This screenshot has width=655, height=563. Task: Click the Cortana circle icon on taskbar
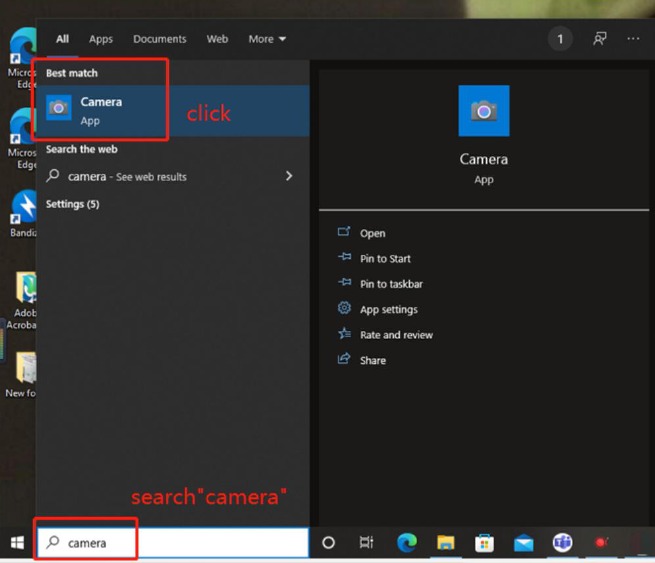pyautogui.click(x=328, y=543)
